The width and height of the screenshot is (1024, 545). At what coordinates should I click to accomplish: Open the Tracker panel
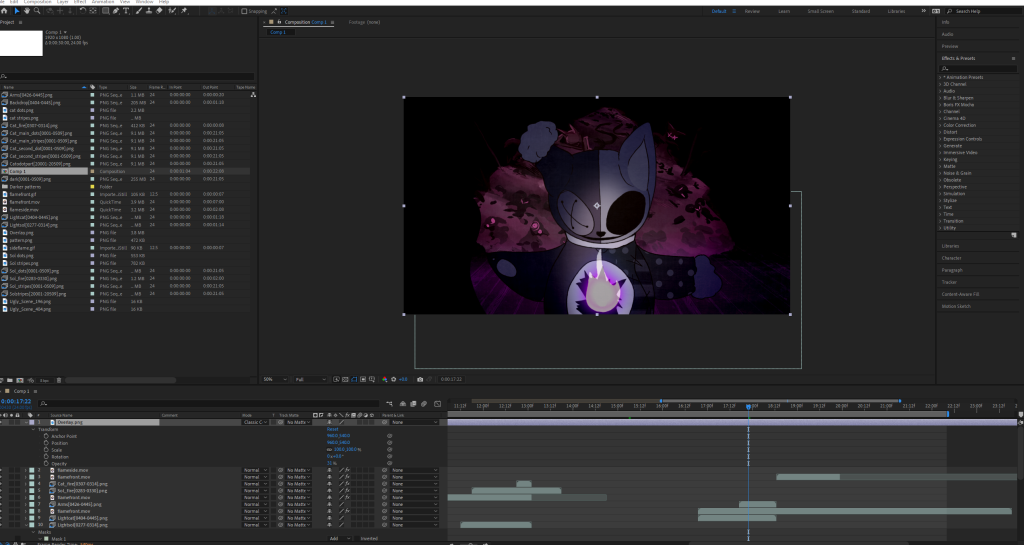tap(949, 282)
